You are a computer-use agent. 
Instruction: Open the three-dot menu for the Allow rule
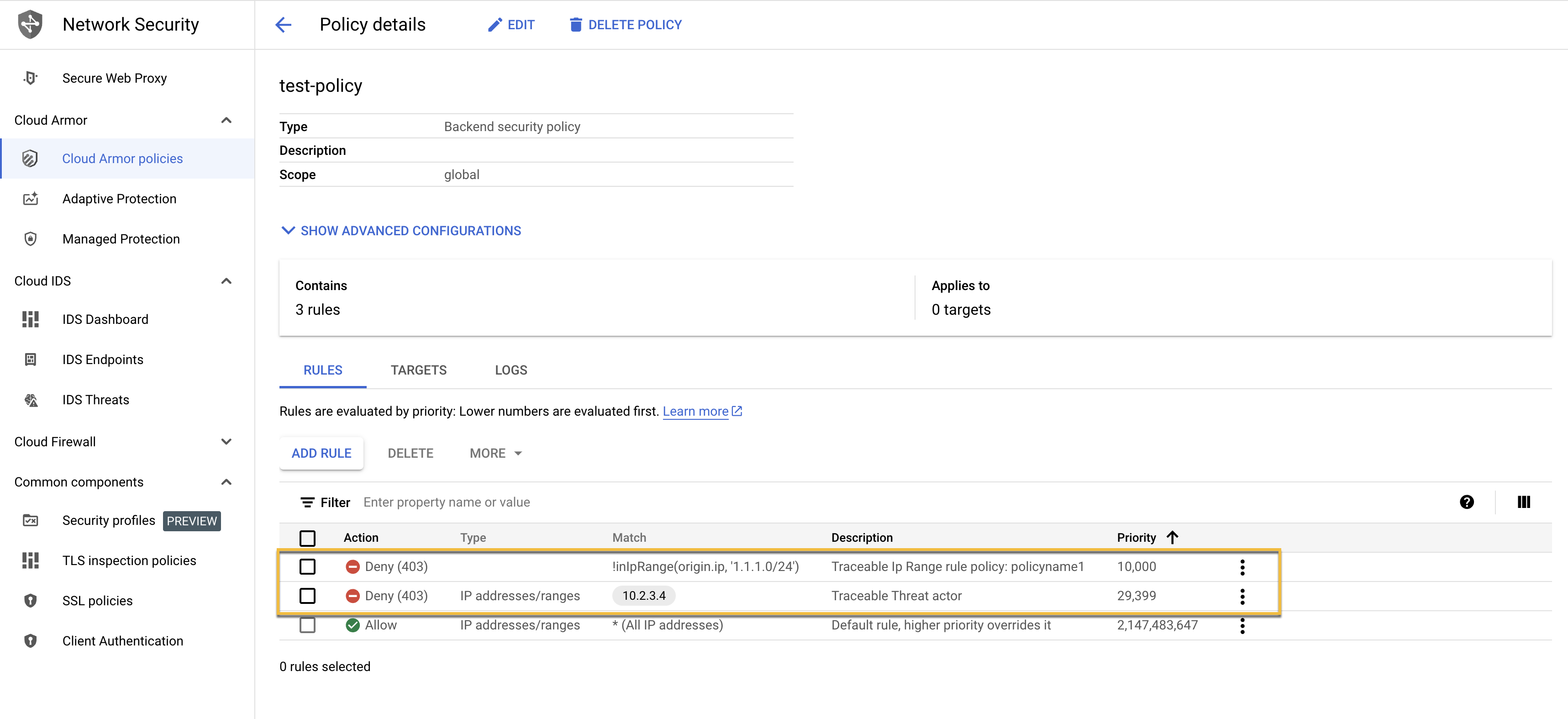1242,625
